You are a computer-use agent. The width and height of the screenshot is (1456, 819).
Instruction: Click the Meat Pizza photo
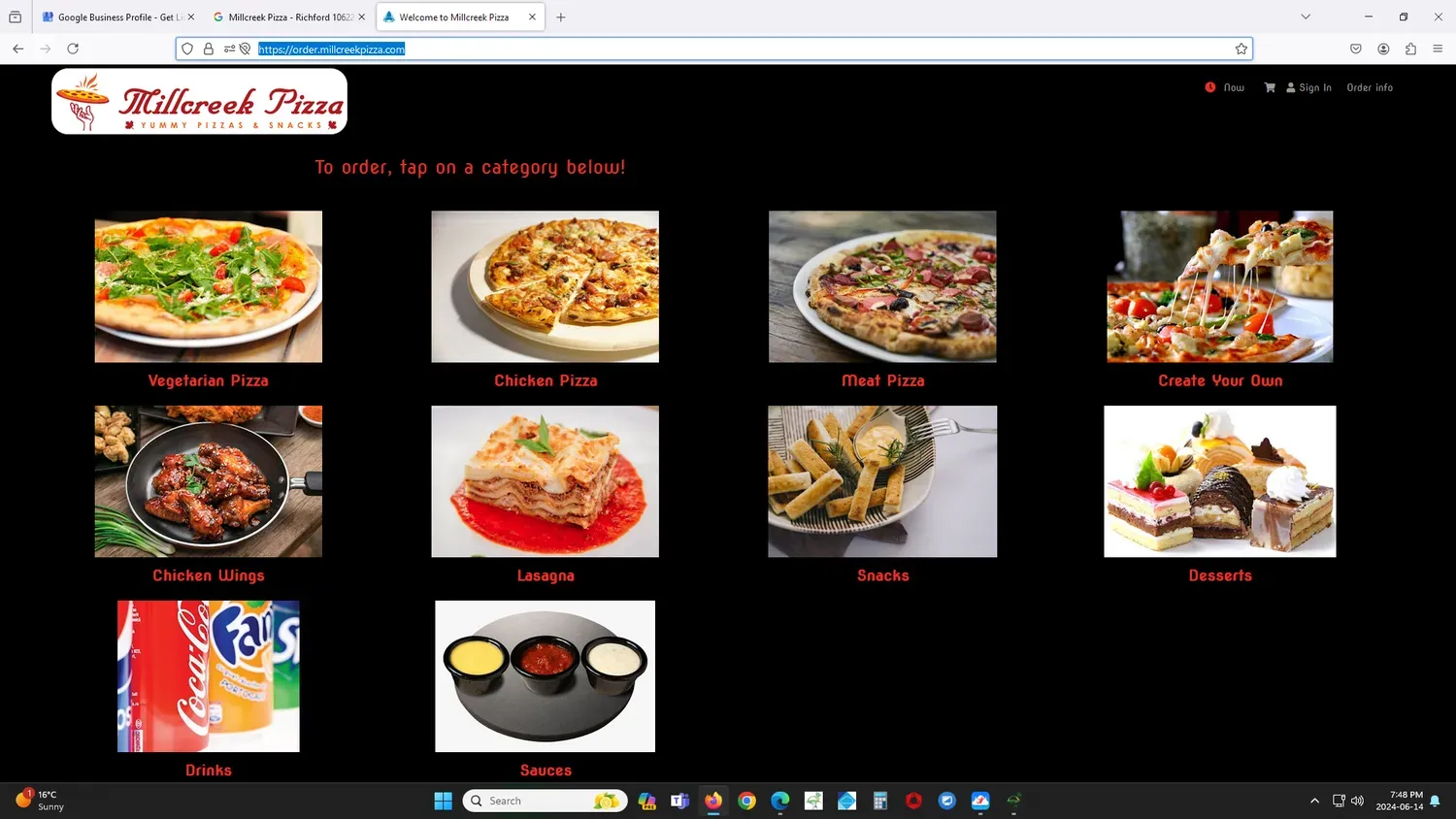(x=882, y=286)
